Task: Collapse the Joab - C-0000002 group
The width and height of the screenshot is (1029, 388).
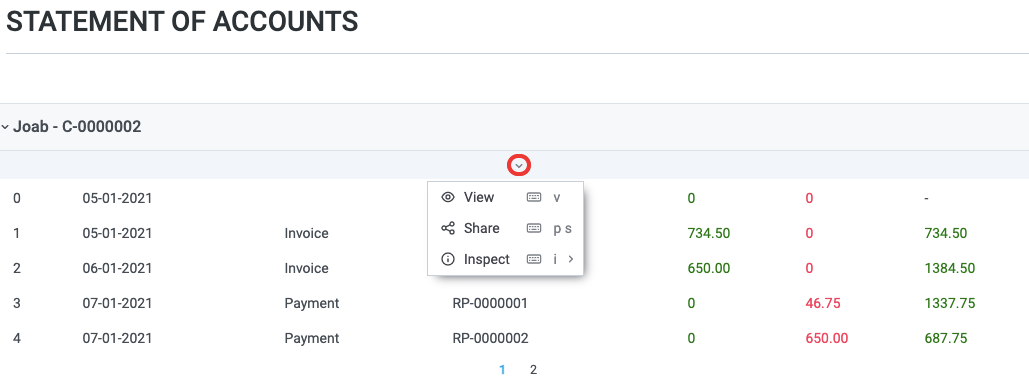Action: tap(5, 127)
